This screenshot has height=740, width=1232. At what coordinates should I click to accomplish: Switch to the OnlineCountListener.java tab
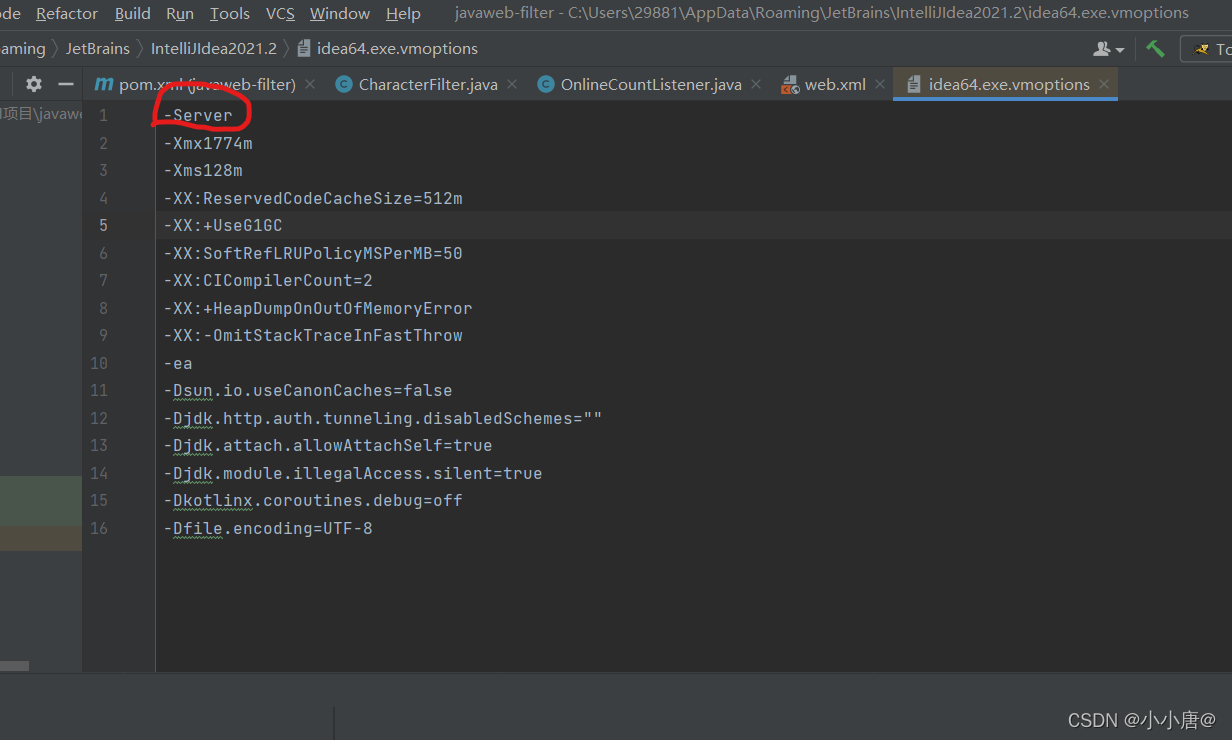650,84
